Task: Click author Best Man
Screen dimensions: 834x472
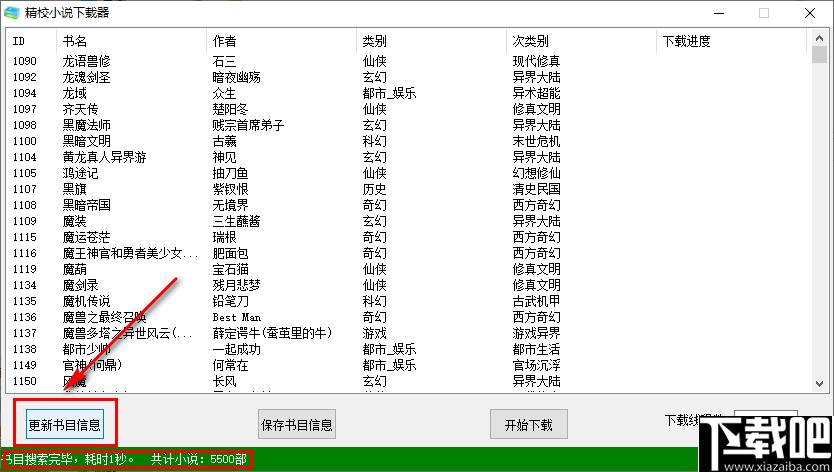Action: (x=237, y=317)
